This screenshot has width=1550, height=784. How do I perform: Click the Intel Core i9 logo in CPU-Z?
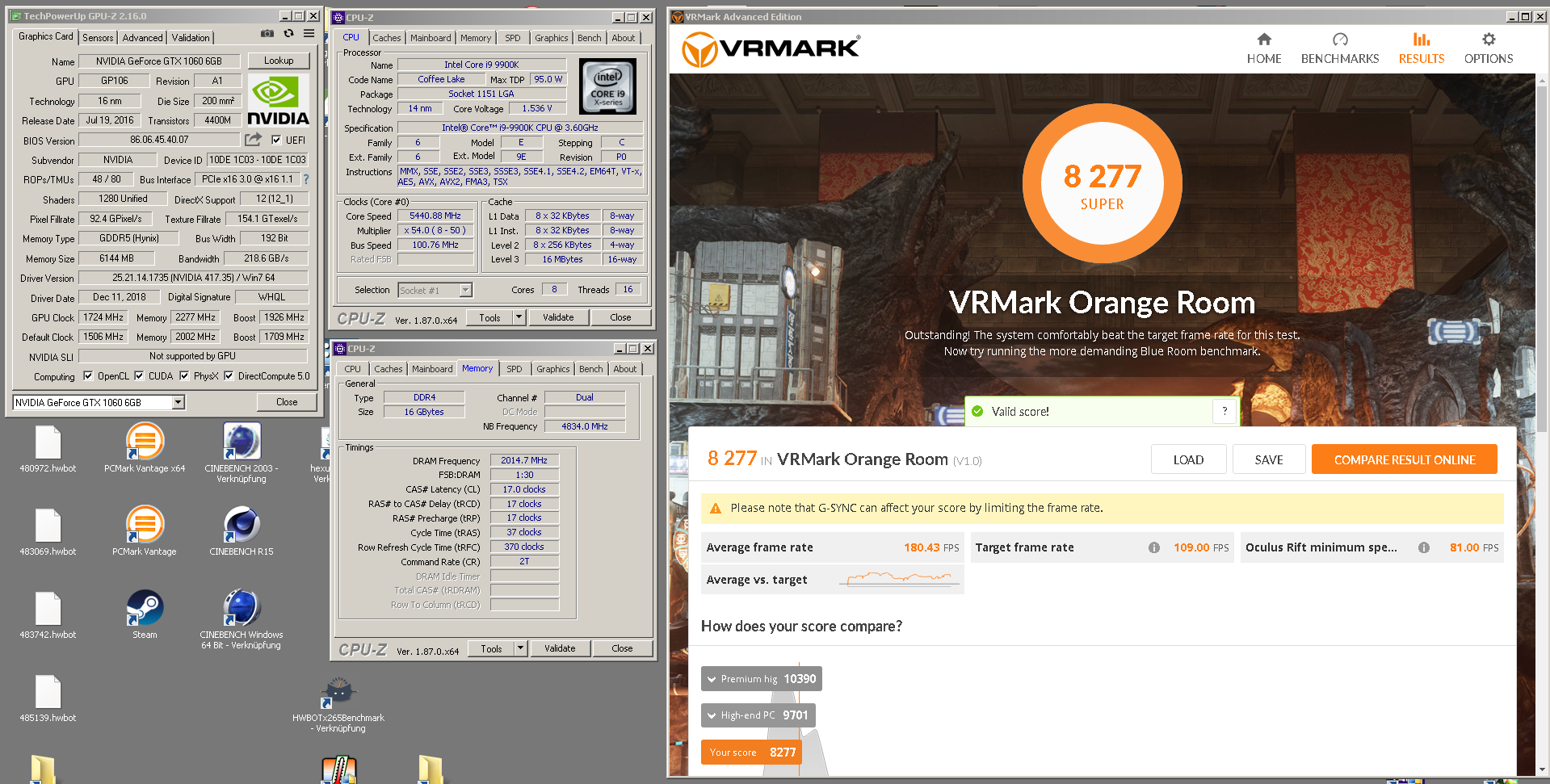(x=607, y=86)
